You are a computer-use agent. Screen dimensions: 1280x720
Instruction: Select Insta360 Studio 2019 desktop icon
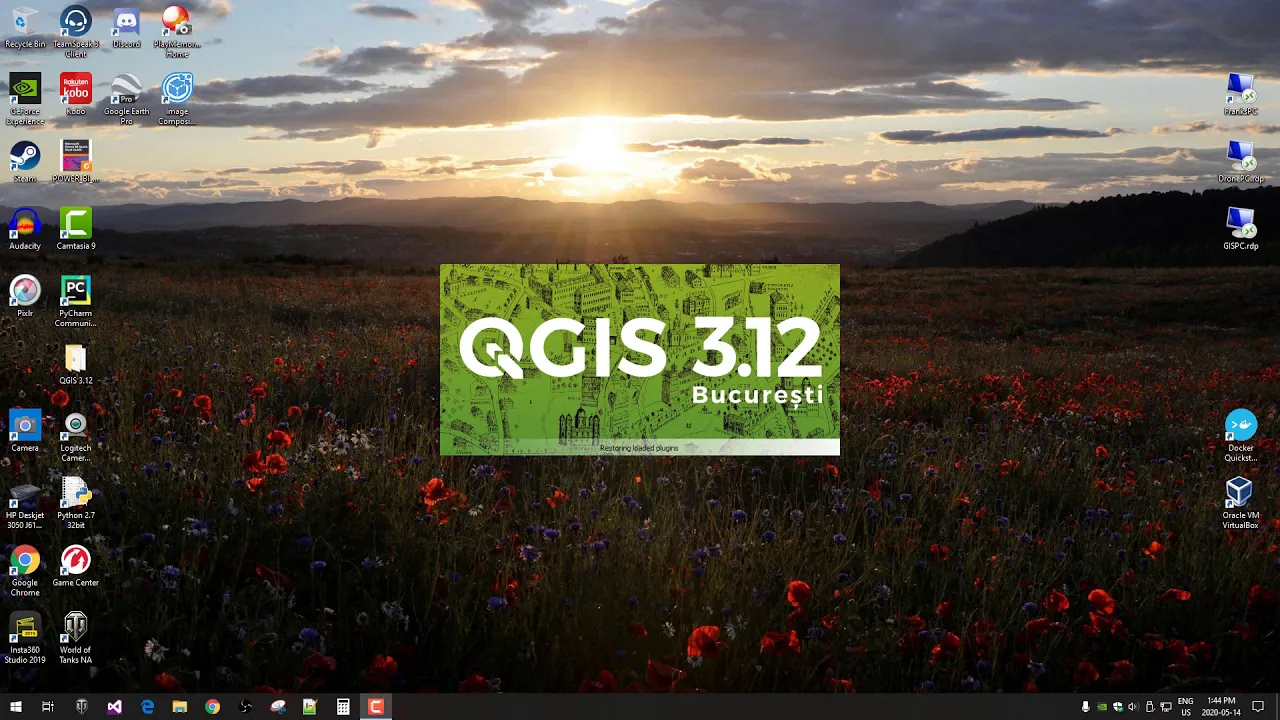point(25,638)
